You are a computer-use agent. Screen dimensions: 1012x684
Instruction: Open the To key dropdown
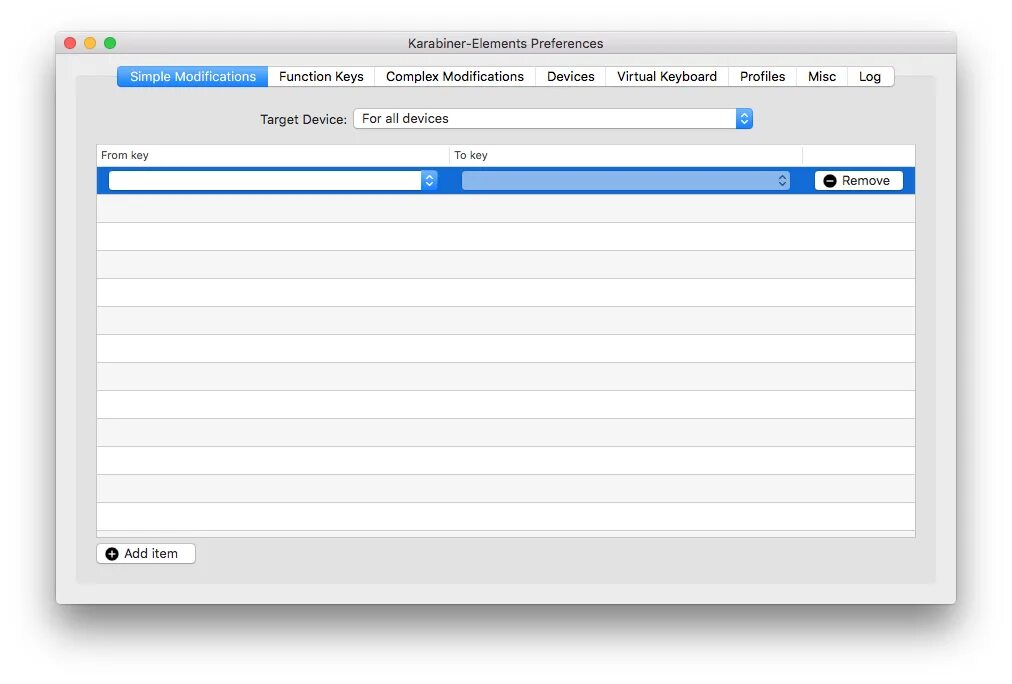[626, 180]
